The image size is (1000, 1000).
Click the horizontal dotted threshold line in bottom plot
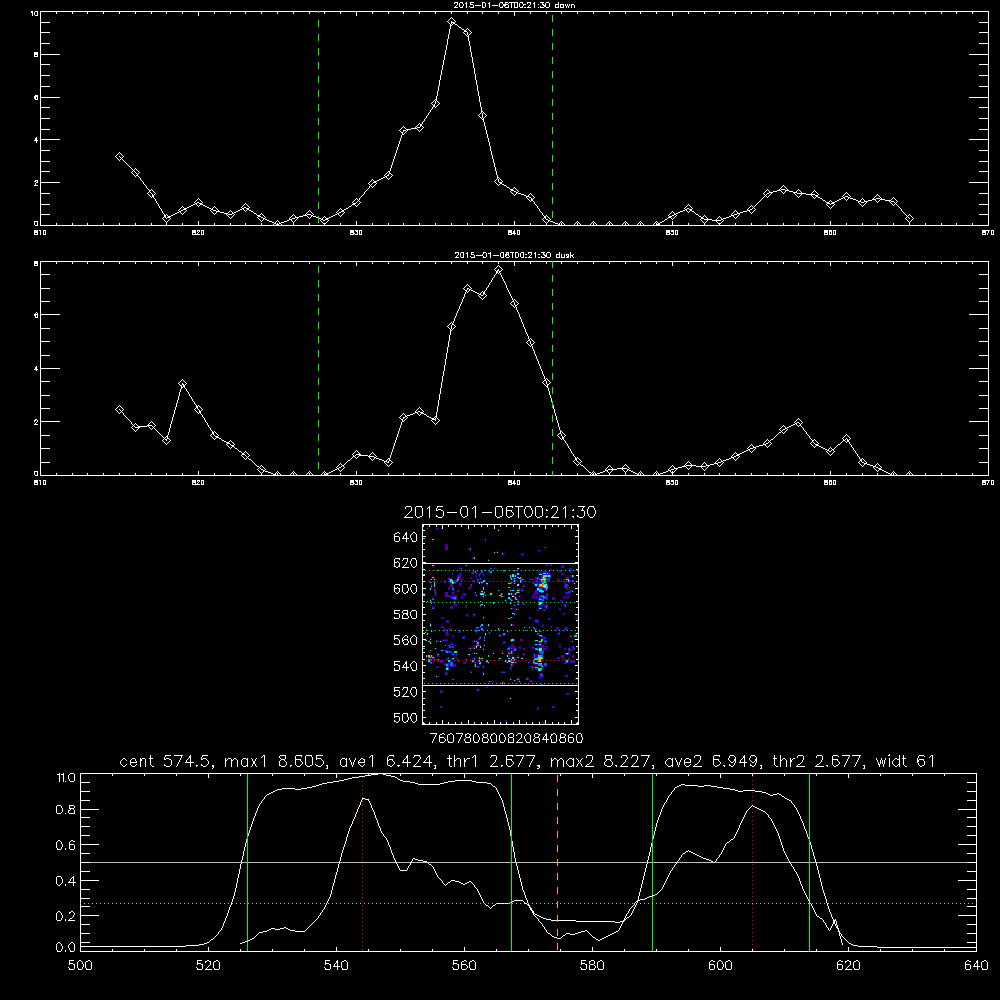tap(528, 904)
